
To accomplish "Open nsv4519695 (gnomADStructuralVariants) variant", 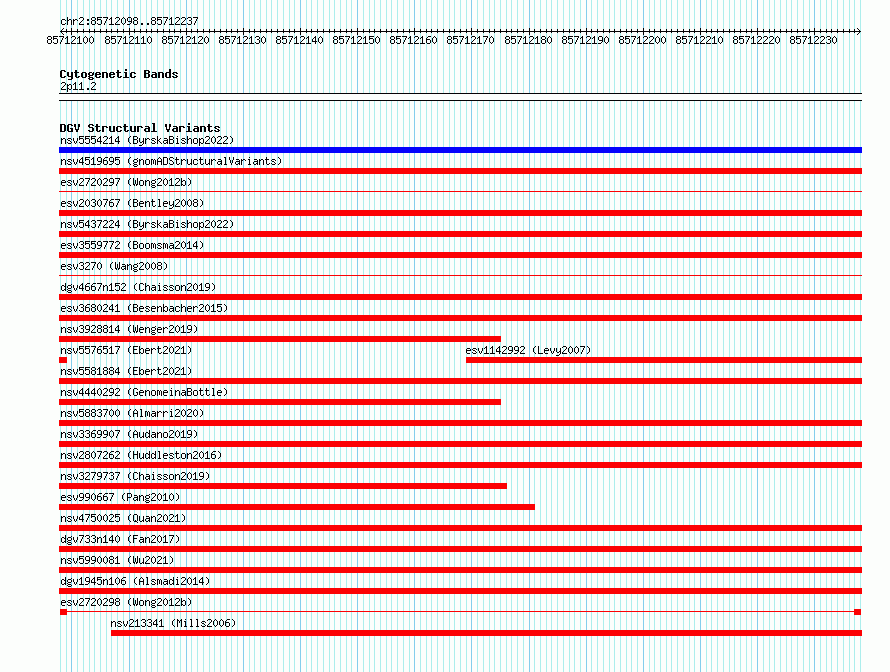I will pyautogui.click(x=171, y=161).
